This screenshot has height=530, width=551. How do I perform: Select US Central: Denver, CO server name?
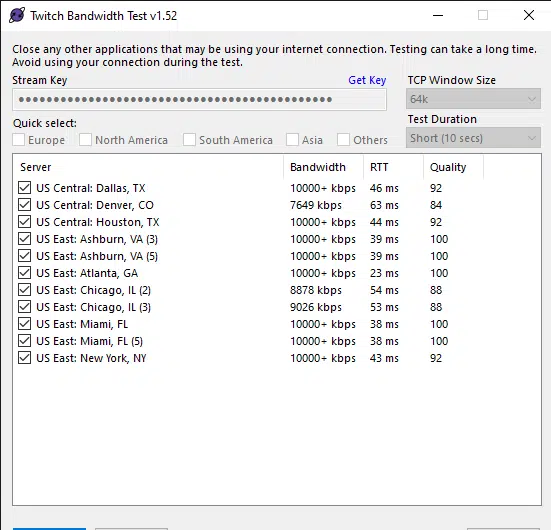pos(95,205)
